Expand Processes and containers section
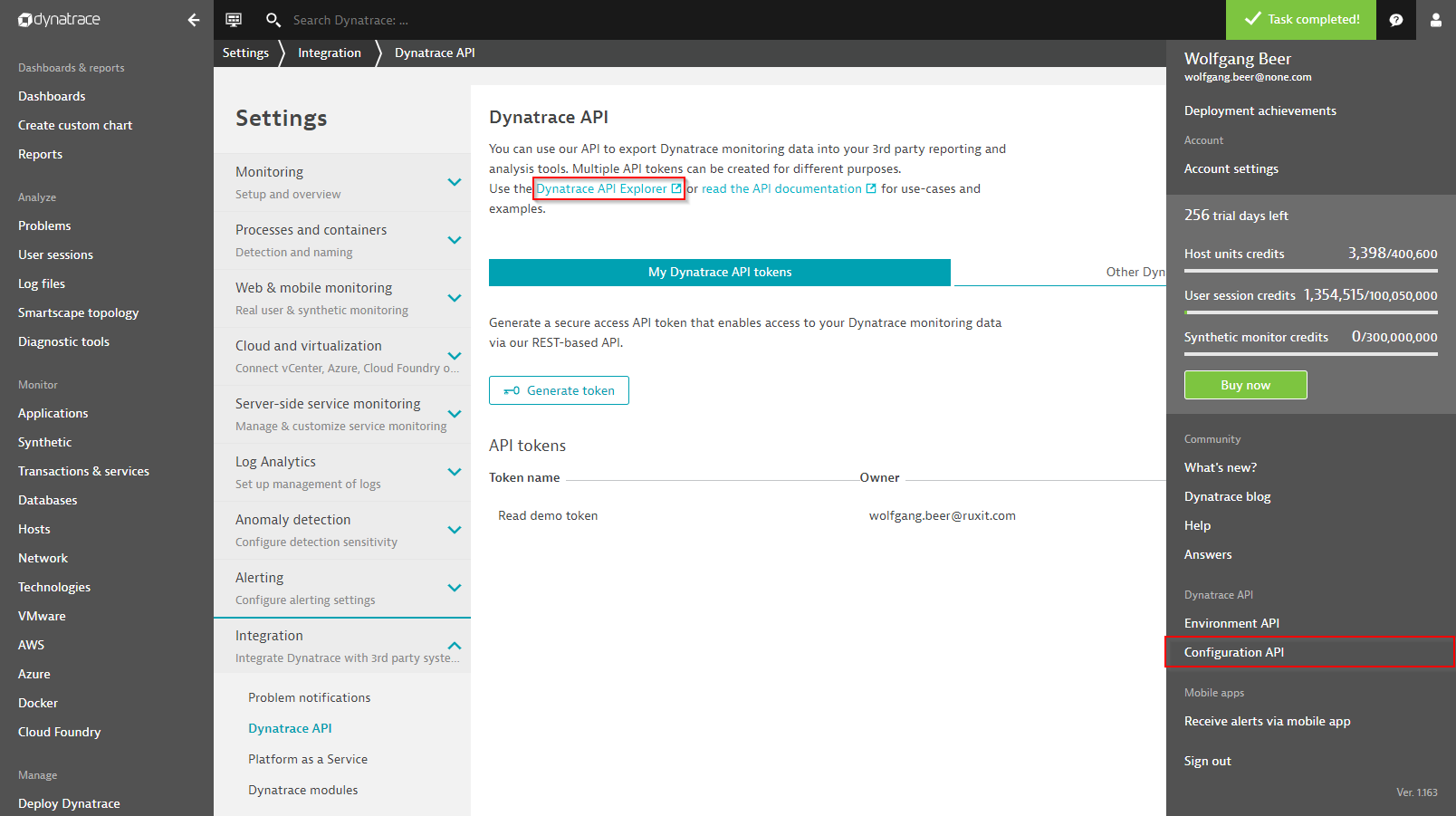The width and height of the screenshot is (1456, 816). click(x=342, y=241)
